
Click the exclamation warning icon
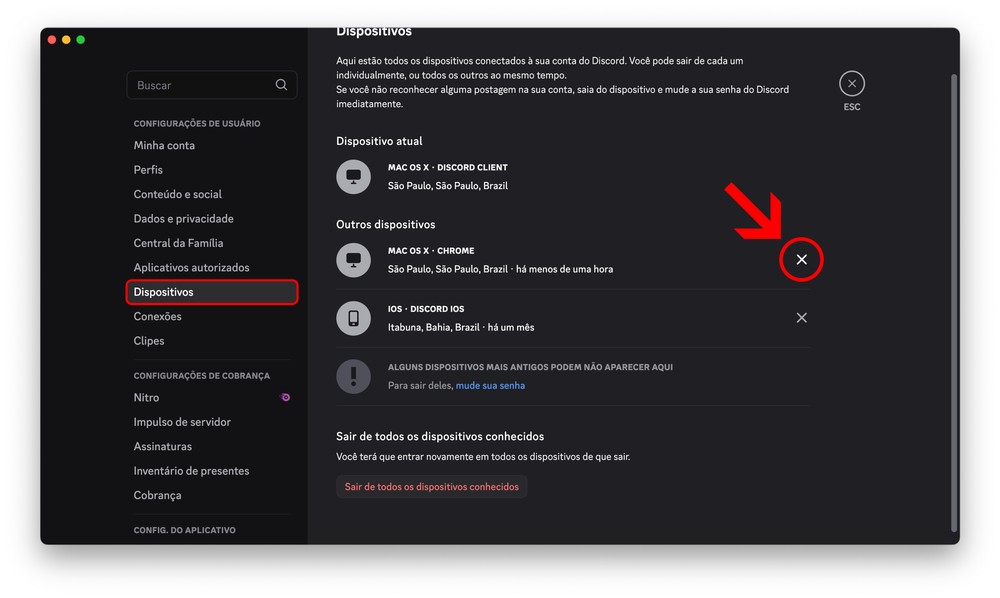tap(353, 376)
